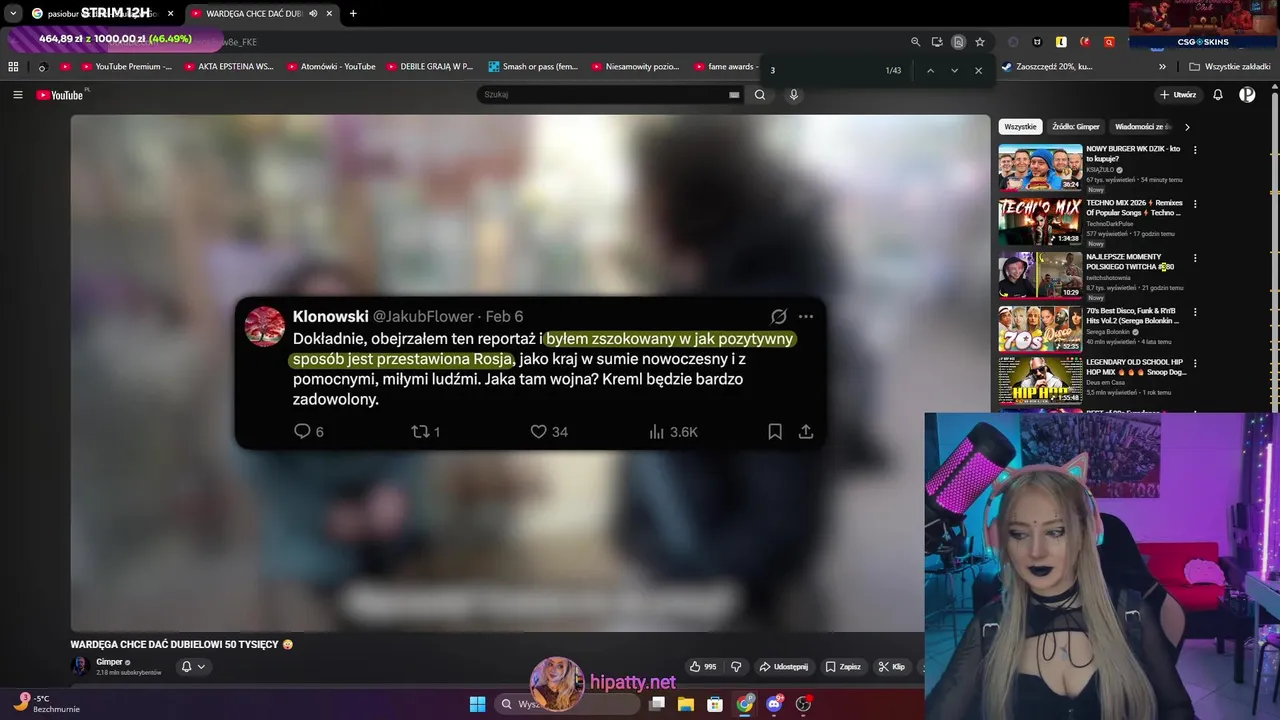Viewport: 1280px width, 720px height.
Task: Mute the WARDĘGA tab audio speaker icon
Action: (313, 14)
